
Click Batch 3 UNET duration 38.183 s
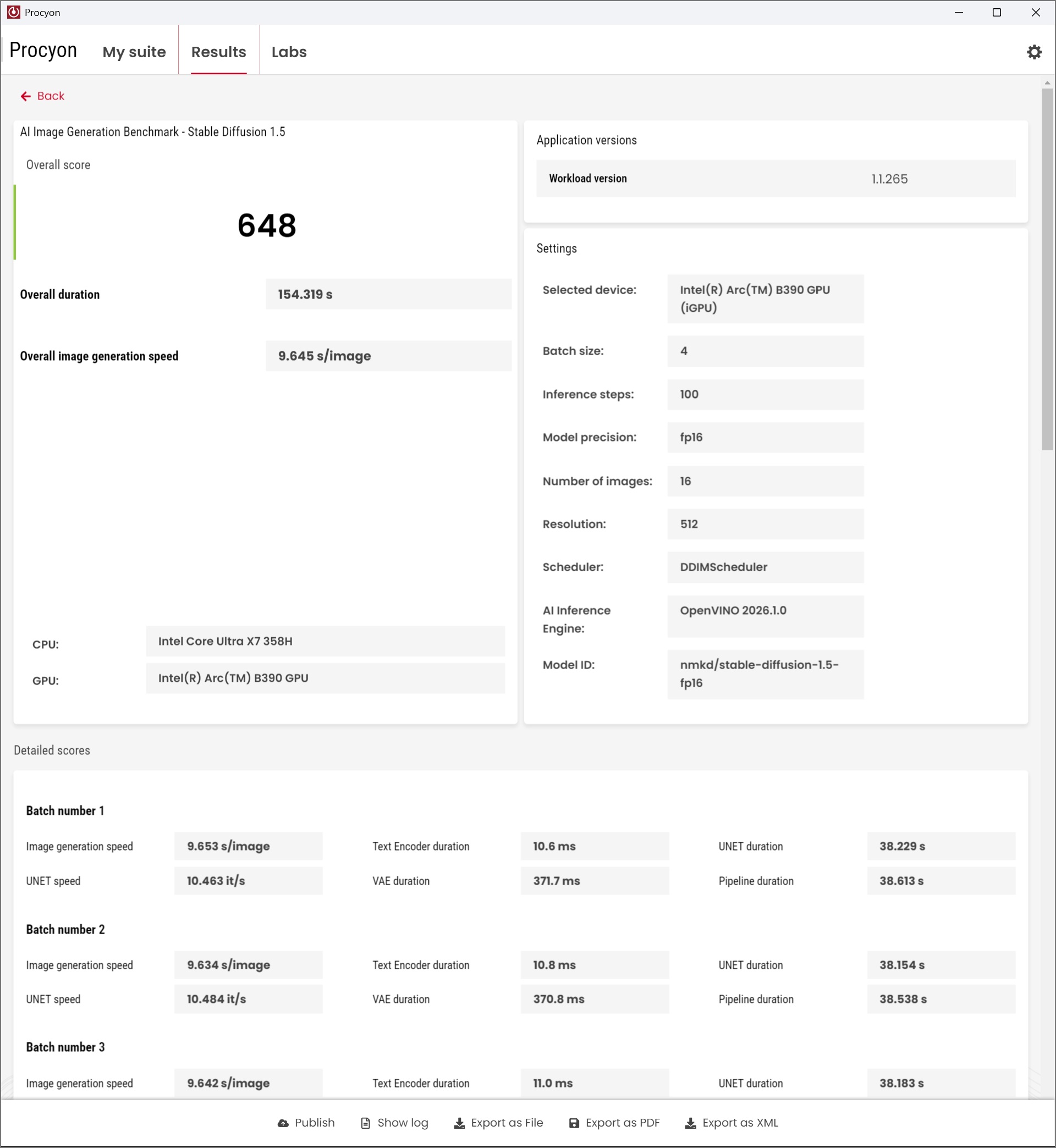tap(942, 1084)
